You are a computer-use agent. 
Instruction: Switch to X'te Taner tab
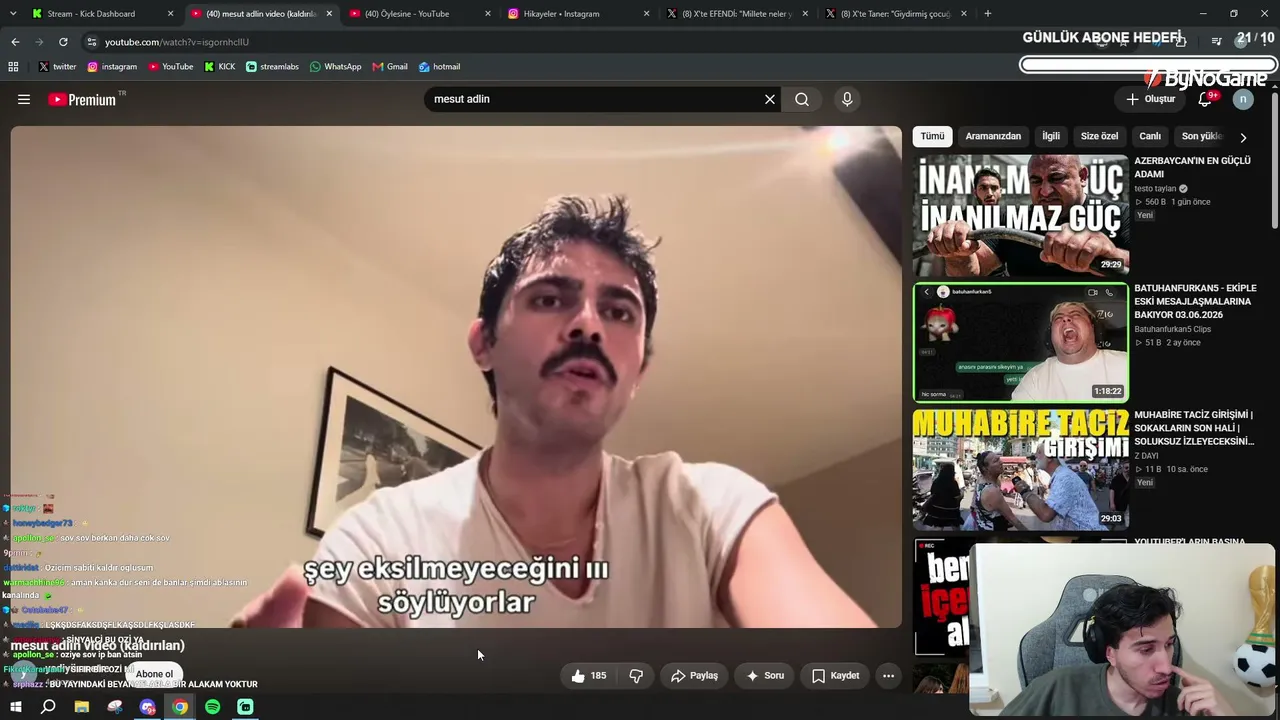pos(896,14)
